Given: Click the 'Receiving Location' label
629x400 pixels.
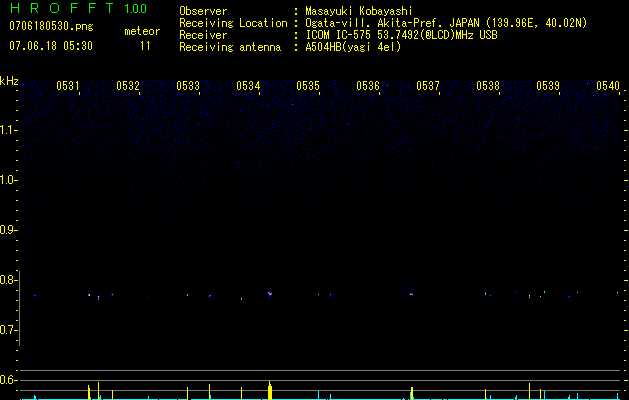Looking at the screenshot, I should (233, 23).
